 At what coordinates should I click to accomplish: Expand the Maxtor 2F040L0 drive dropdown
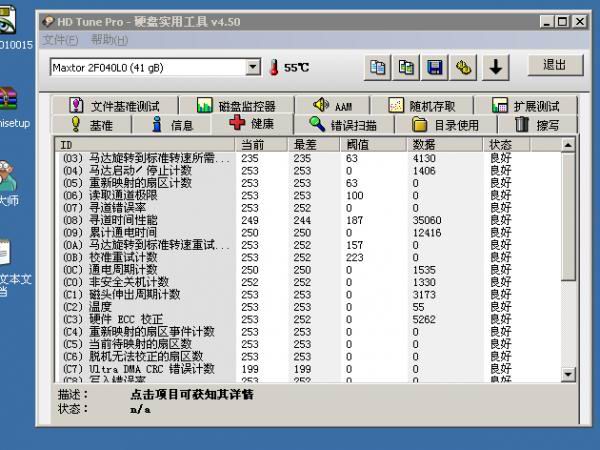253,67
